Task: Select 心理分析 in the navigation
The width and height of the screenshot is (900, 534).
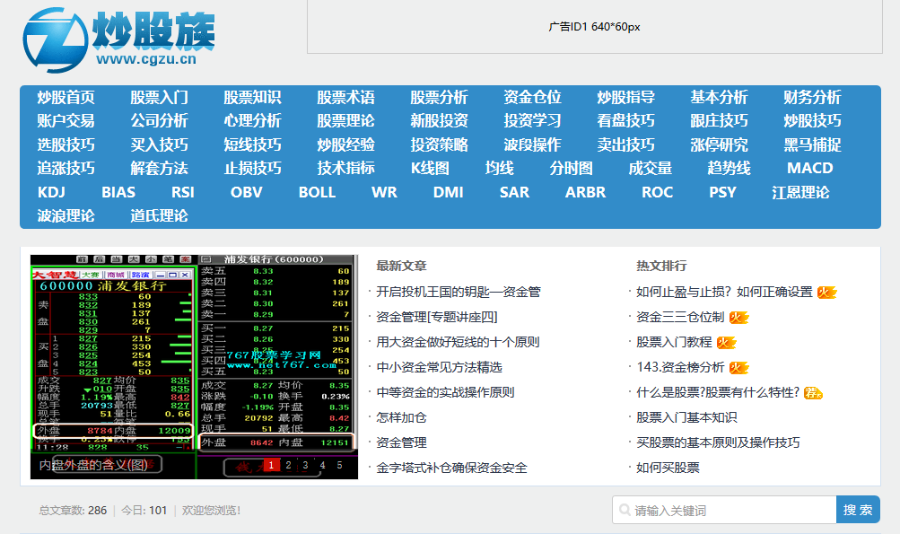Action: click(253, 121)
